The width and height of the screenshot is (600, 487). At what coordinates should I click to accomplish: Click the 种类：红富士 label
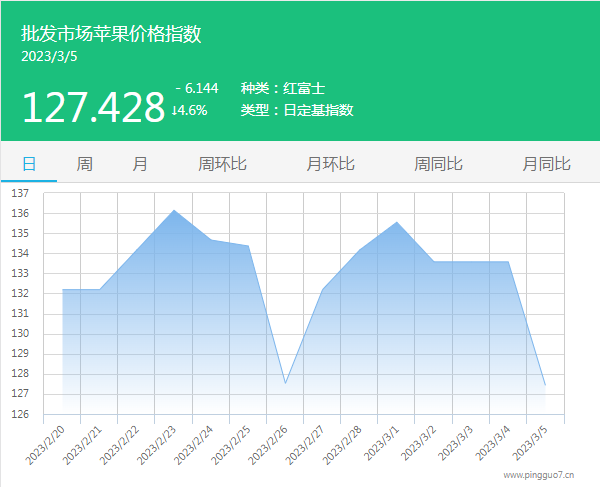(x=283, y=88)
